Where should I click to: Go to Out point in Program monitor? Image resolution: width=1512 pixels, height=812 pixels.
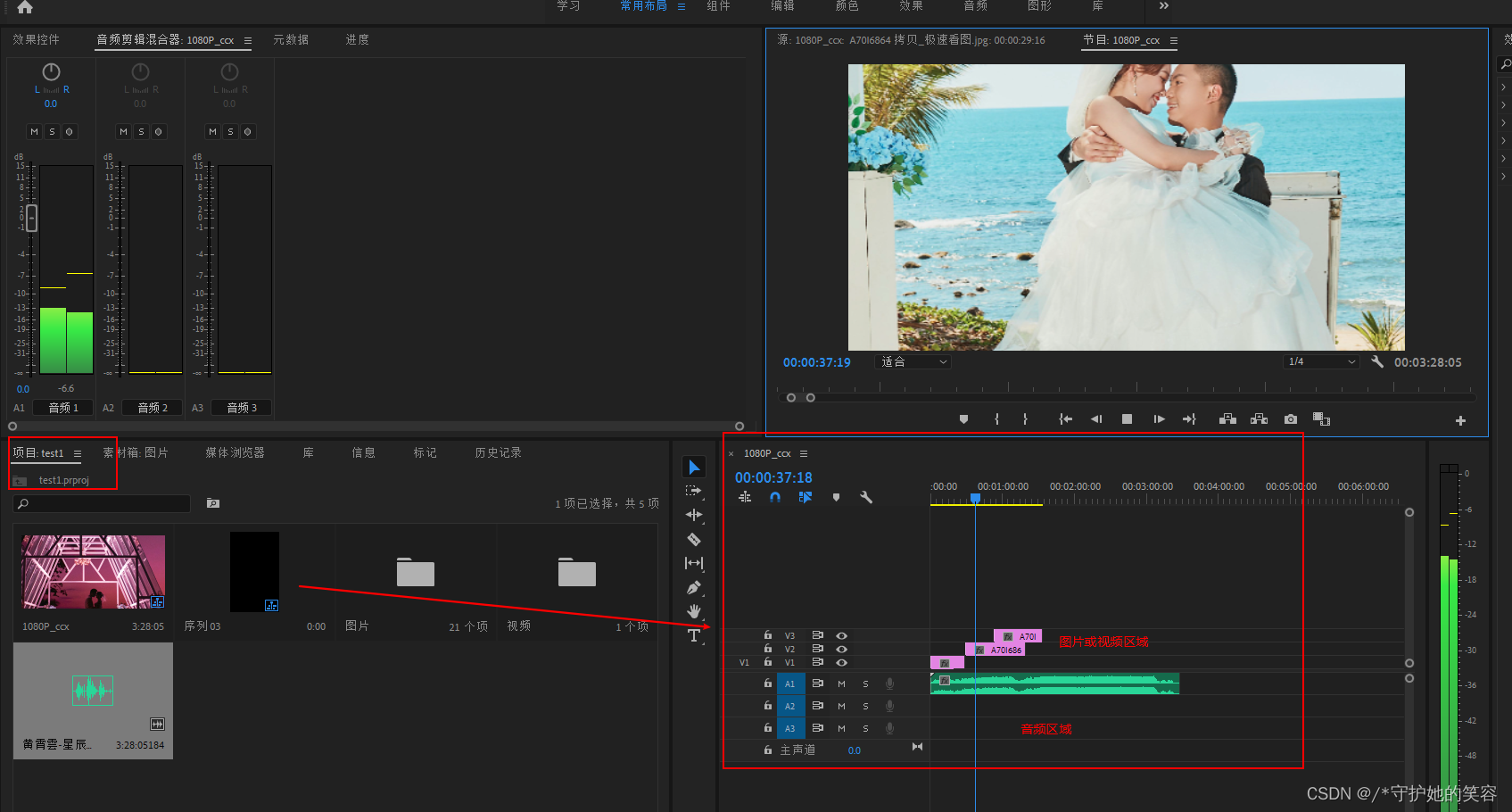pyautogui.click(x=1189, y=419)
